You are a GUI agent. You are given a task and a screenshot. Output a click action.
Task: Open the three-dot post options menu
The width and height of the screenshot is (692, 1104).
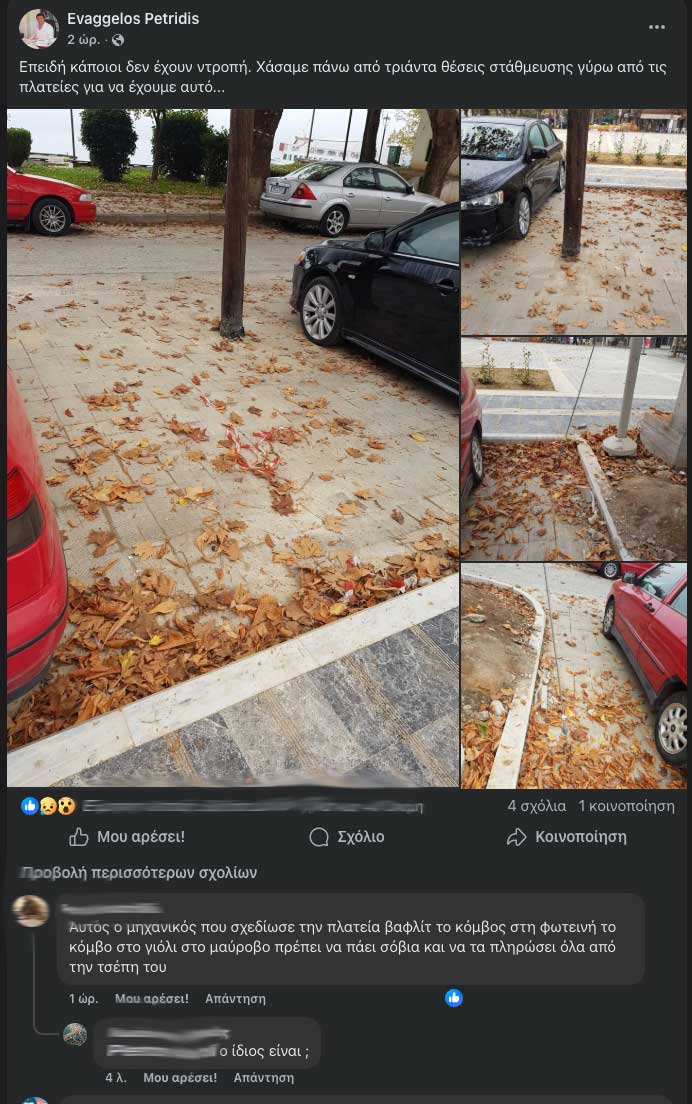[656, 27]
